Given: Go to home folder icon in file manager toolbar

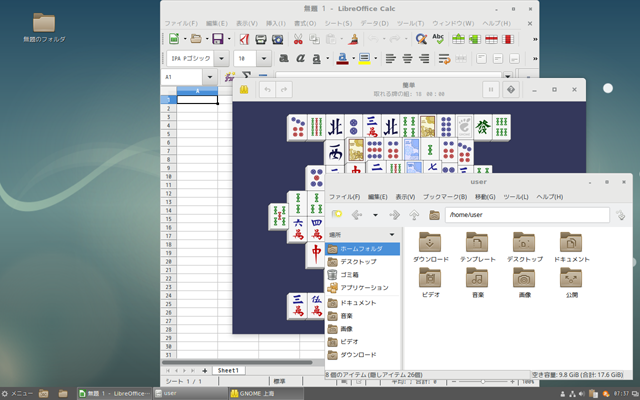Looking at the screenshot, I should 434,215.
